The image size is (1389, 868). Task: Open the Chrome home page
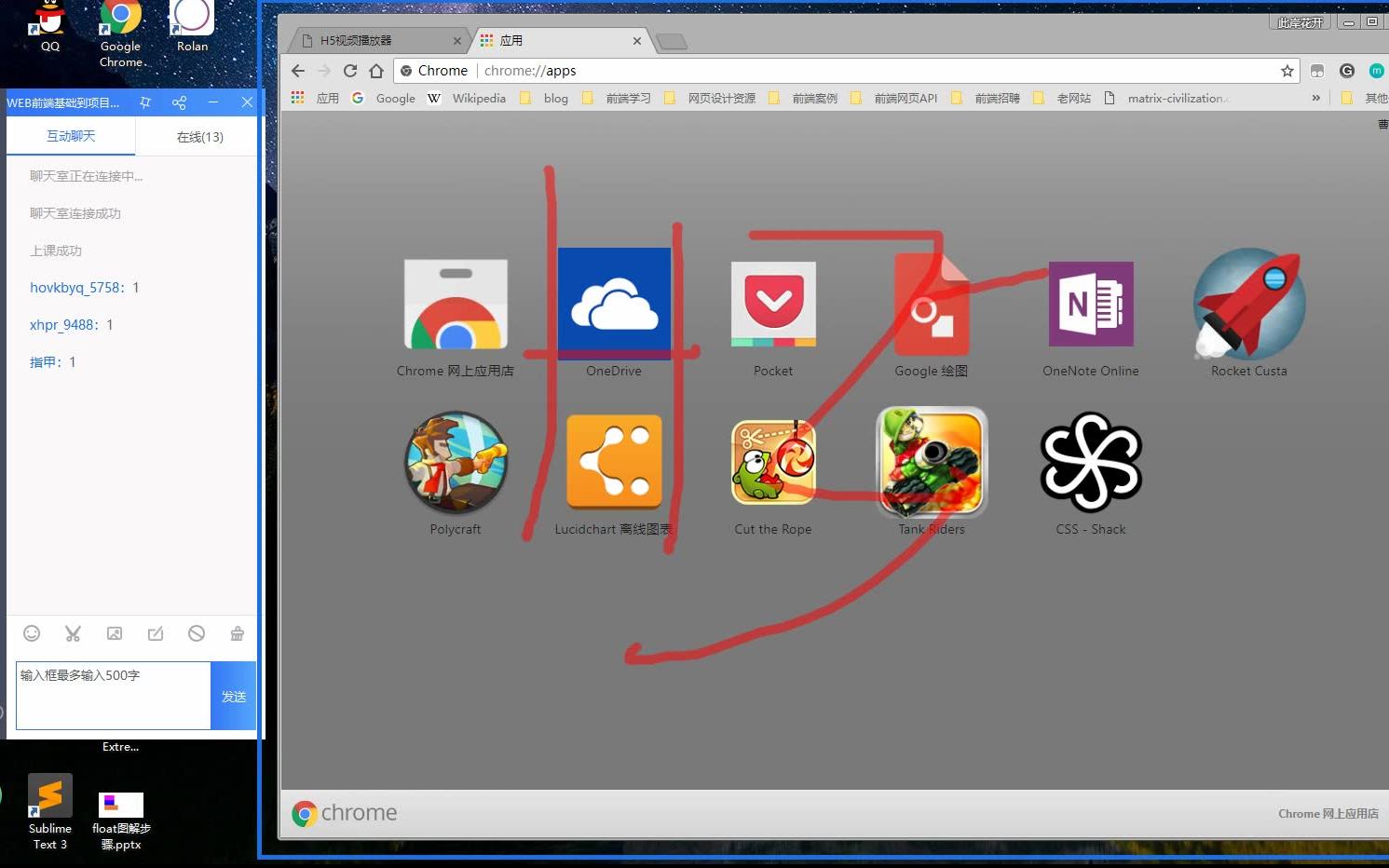(376, 71)
